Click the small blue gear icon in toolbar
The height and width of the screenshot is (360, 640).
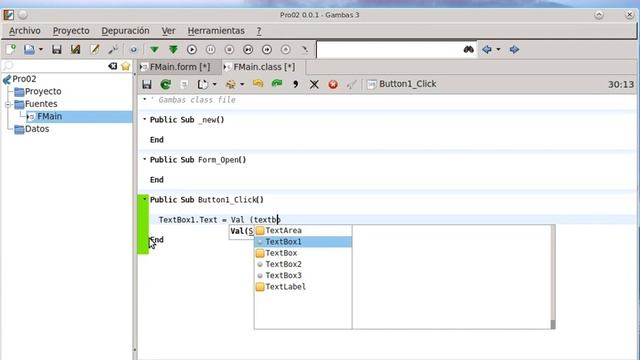133,50
